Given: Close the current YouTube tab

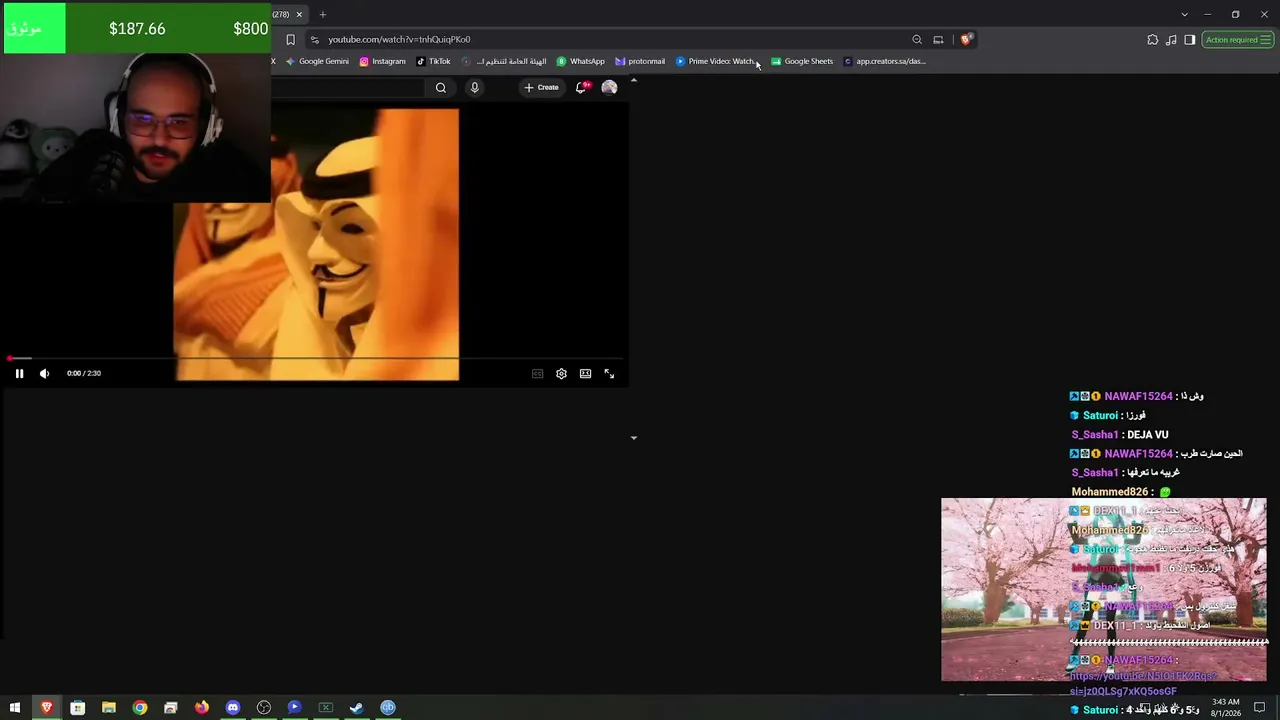Looking at the screenshot, I should (x=298, y=14).
